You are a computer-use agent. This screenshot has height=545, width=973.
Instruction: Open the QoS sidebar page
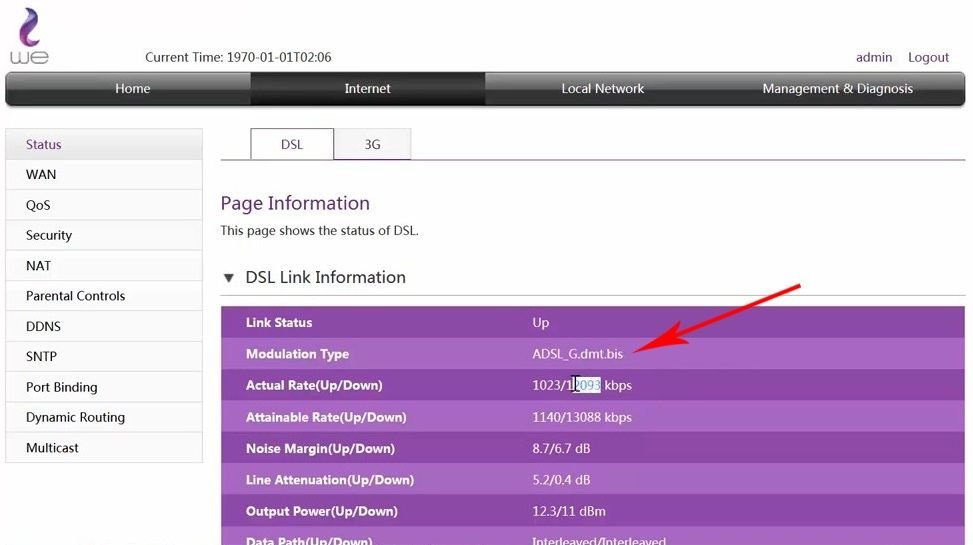tap(104, 205)
